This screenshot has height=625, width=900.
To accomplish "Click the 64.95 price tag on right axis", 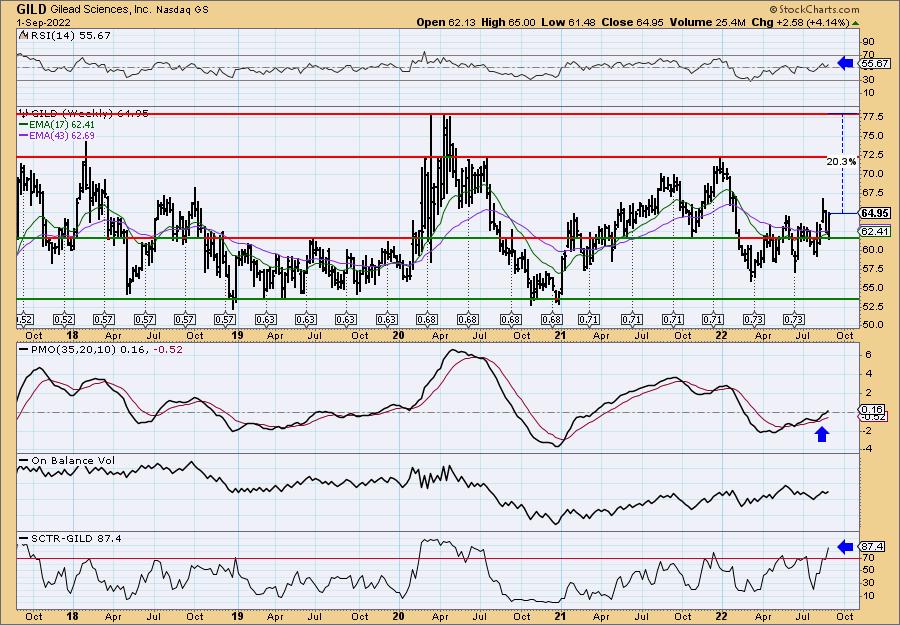I will click(875, 213).
